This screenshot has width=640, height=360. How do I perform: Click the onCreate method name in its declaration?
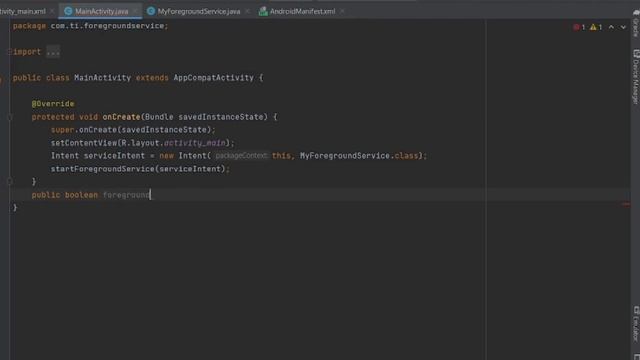121,117
